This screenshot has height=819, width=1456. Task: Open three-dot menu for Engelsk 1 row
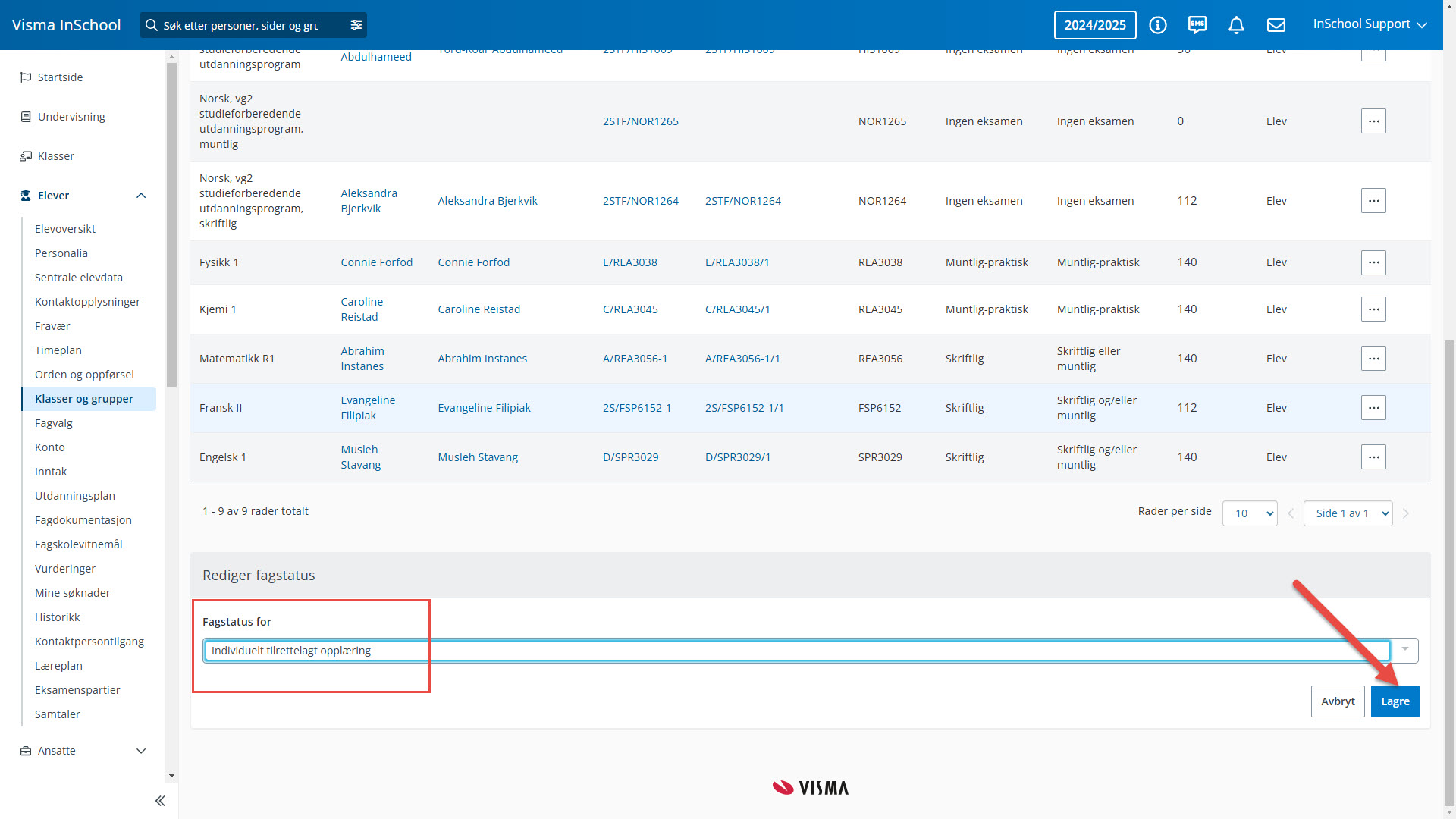click(1373, 457)
